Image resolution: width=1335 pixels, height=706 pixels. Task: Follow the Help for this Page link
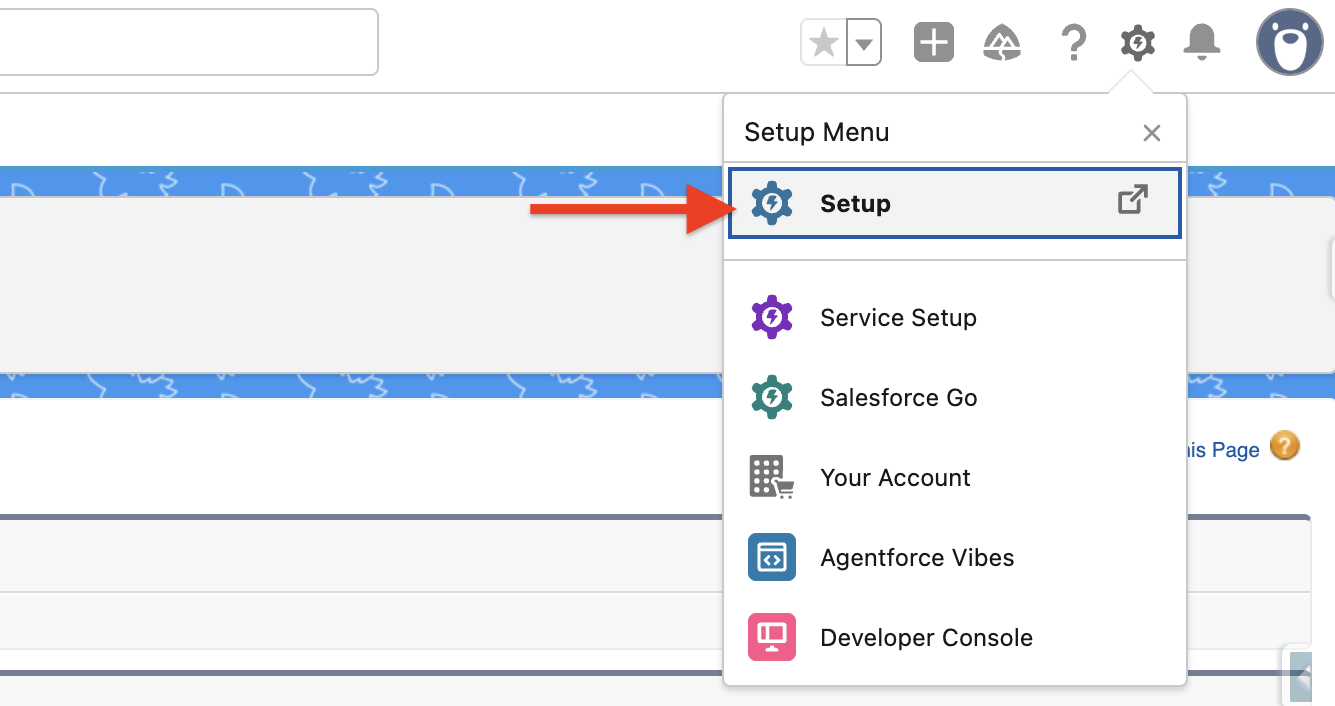point(1222,450)
